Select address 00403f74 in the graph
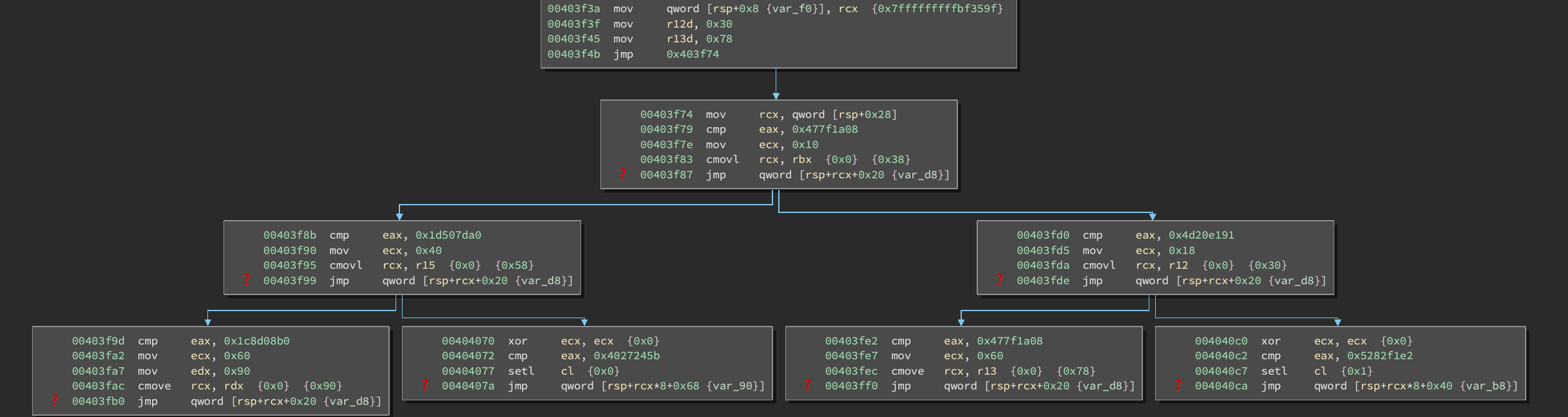The image size is (1568, 417). coord(666,115)
